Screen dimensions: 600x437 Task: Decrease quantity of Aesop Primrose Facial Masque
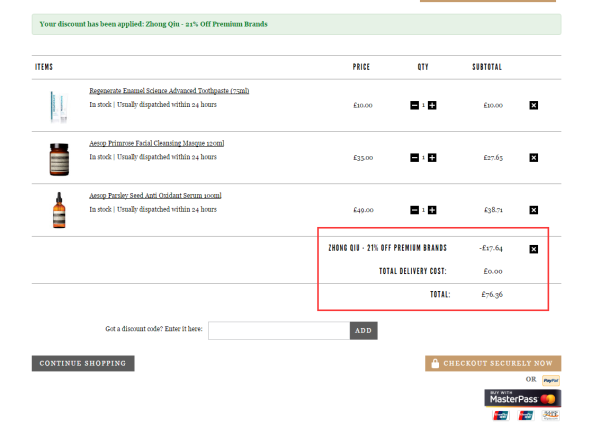[414, 158]
